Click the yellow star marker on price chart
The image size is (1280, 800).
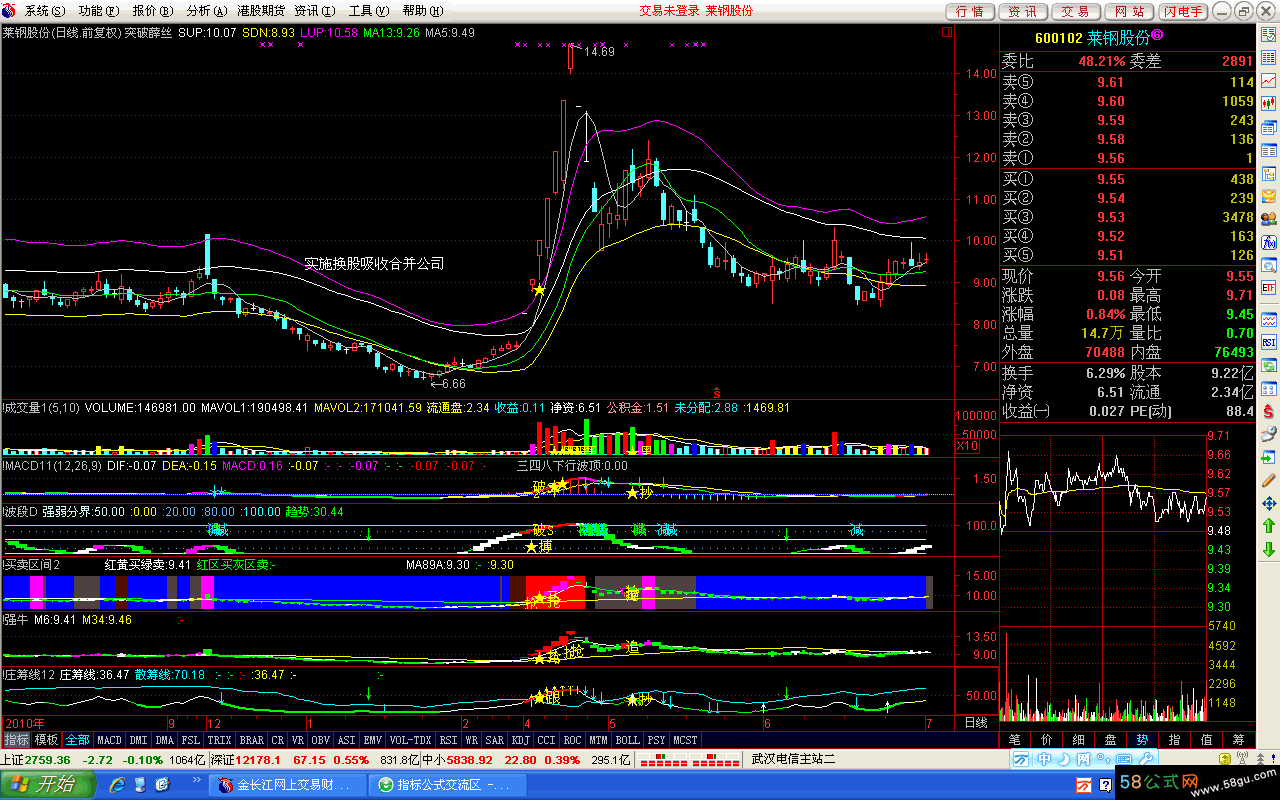[539, 289]
